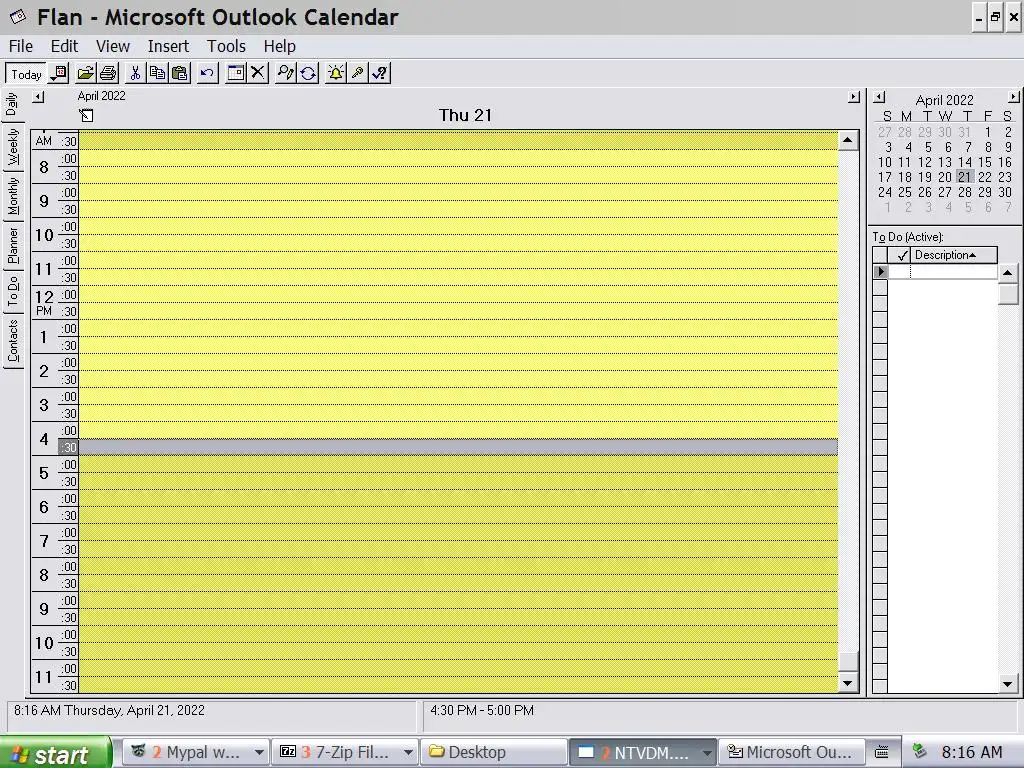Switch to the Contacts tab
The image size is (1024, 768).
click(12, 341)
